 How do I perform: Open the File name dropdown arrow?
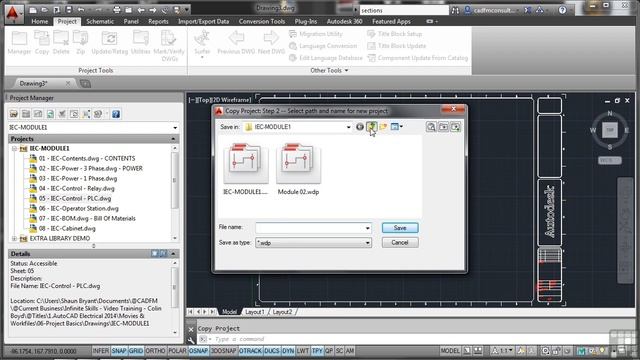coord(367,228)
